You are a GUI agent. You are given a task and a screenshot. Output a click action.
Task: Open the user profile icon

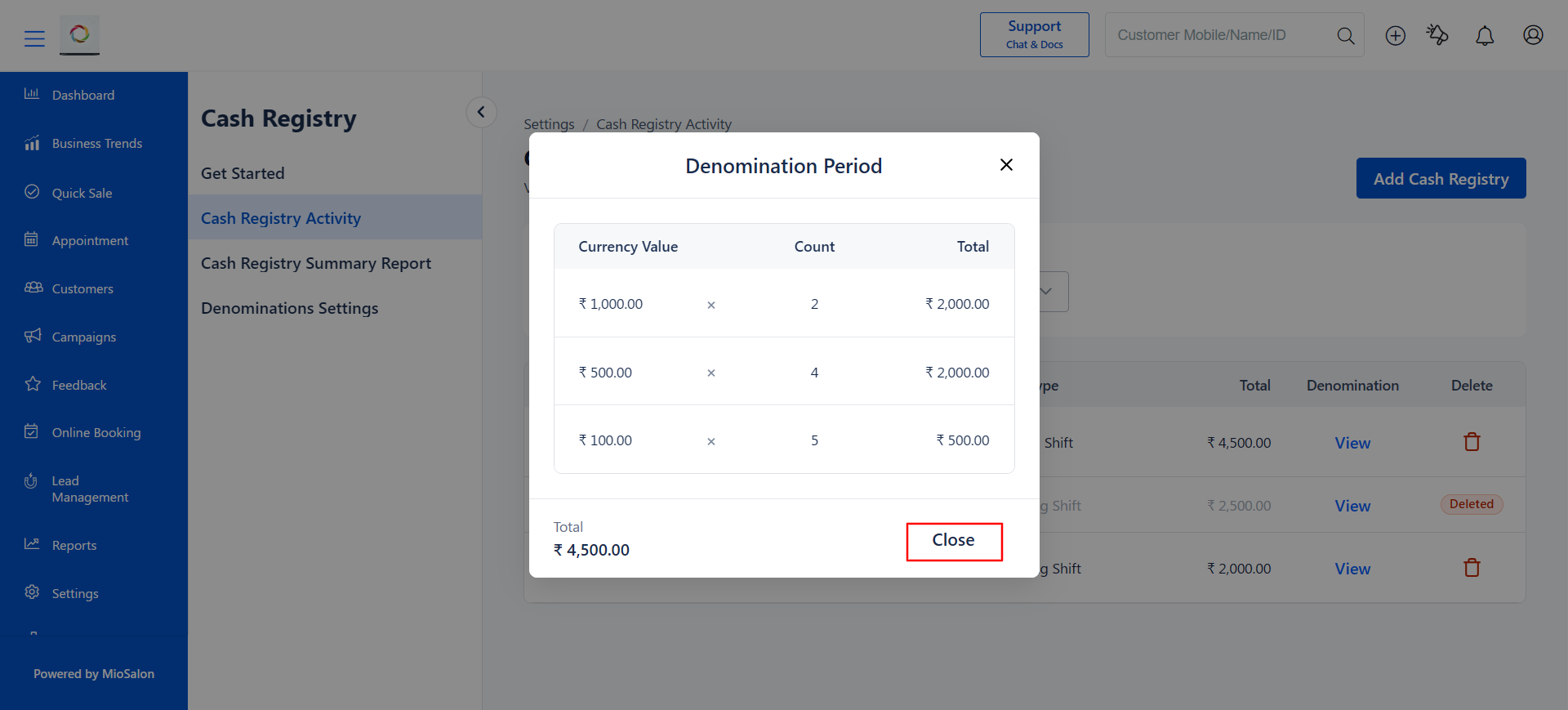1533,35
